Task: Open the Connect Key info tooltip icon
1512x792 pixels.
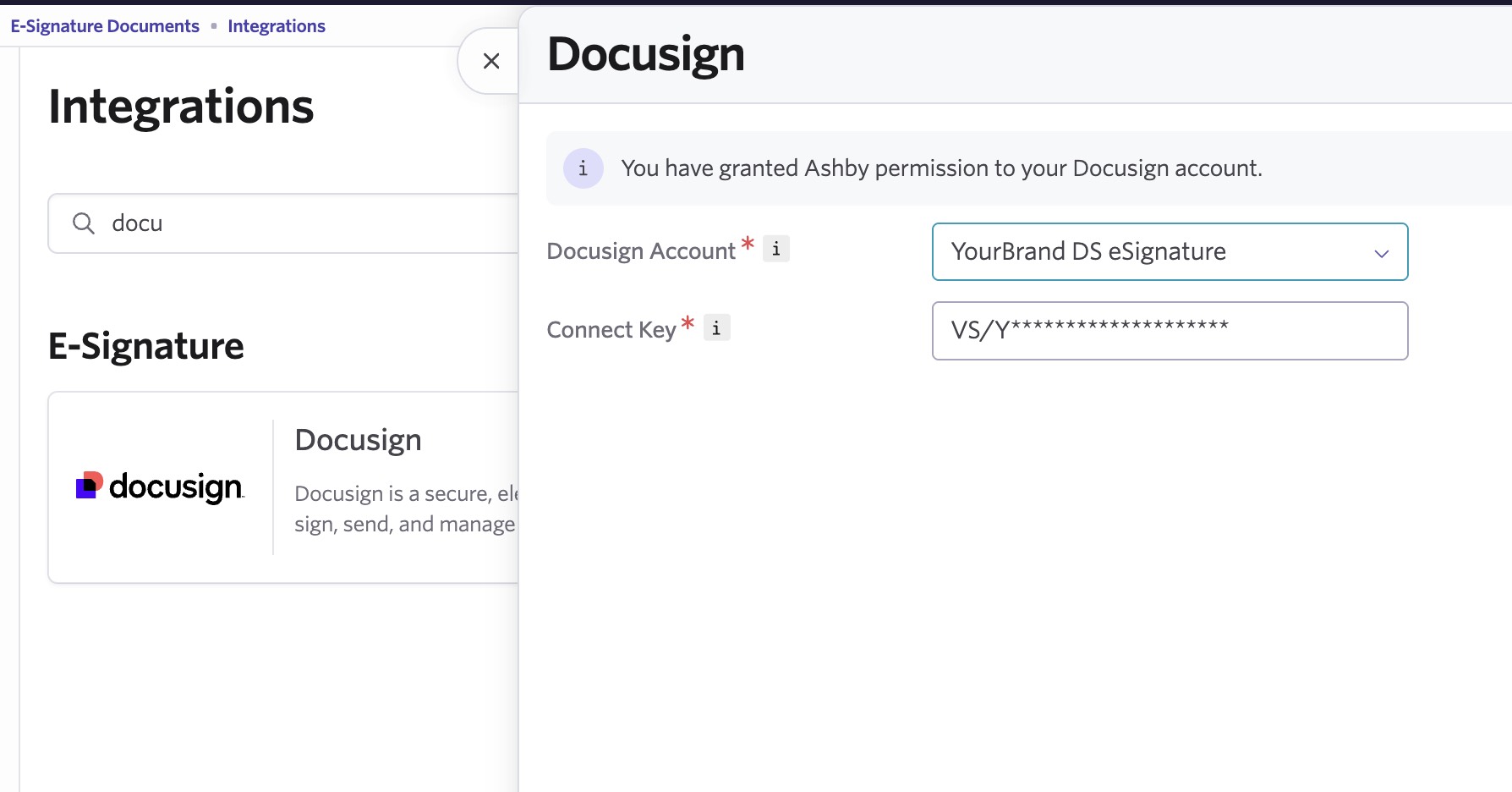Action: coord(716,327)
